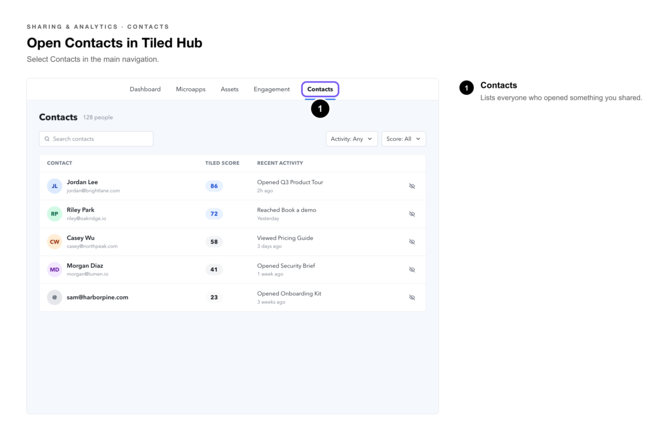Switch to the Microapps tab
Image resolution: width=670 pixels, height=431 pixels.
click(191, 89)
